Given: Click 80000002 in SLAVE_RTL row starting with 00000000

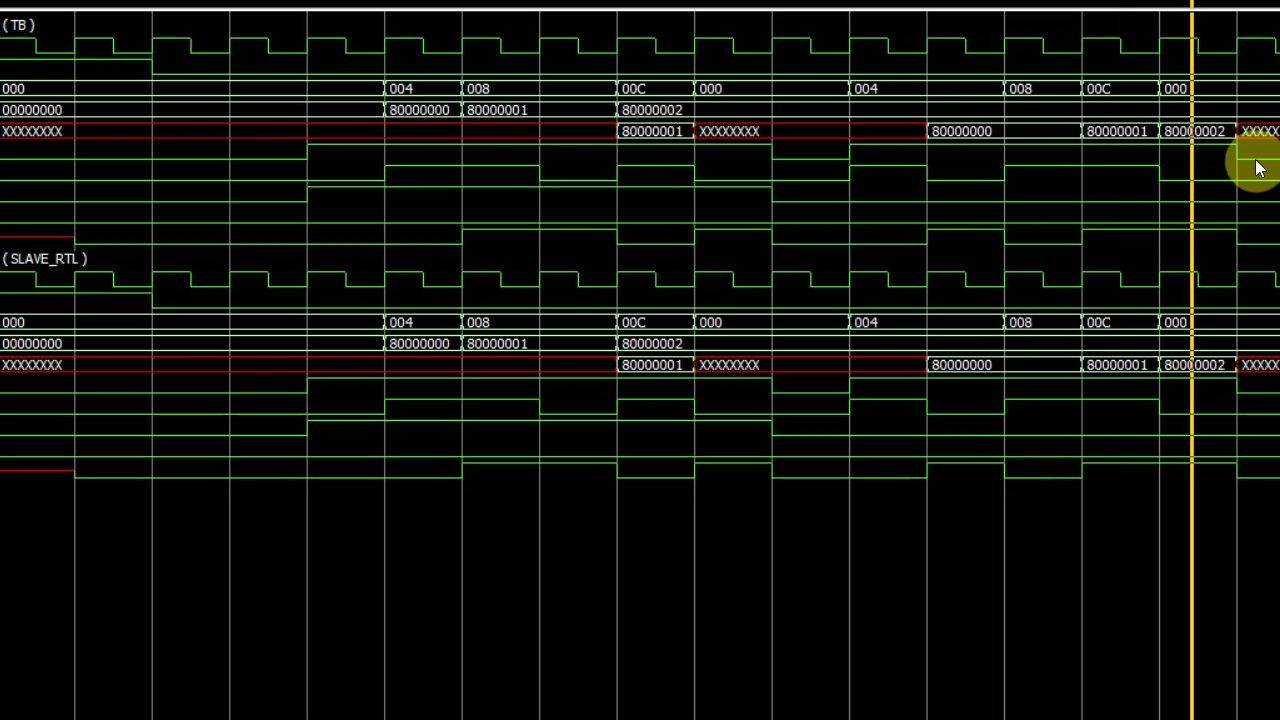Looking at the screenshot, I should pyautogui.click(x=652, y=344).
